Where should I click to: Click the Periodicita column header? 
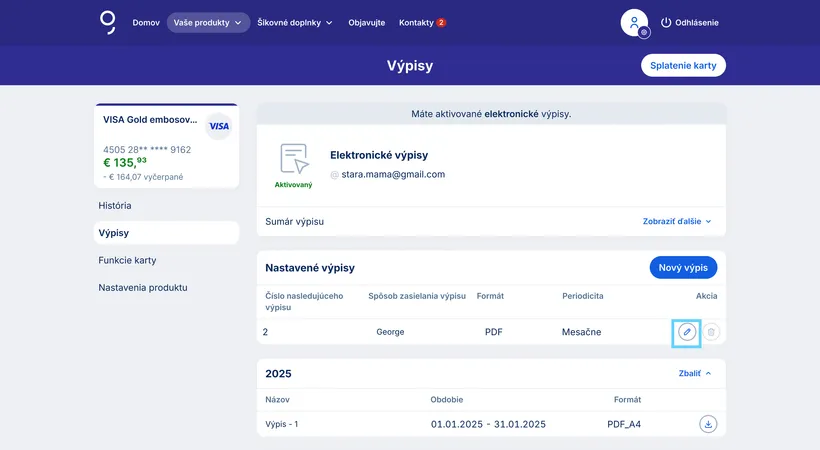tap(583, 296)
